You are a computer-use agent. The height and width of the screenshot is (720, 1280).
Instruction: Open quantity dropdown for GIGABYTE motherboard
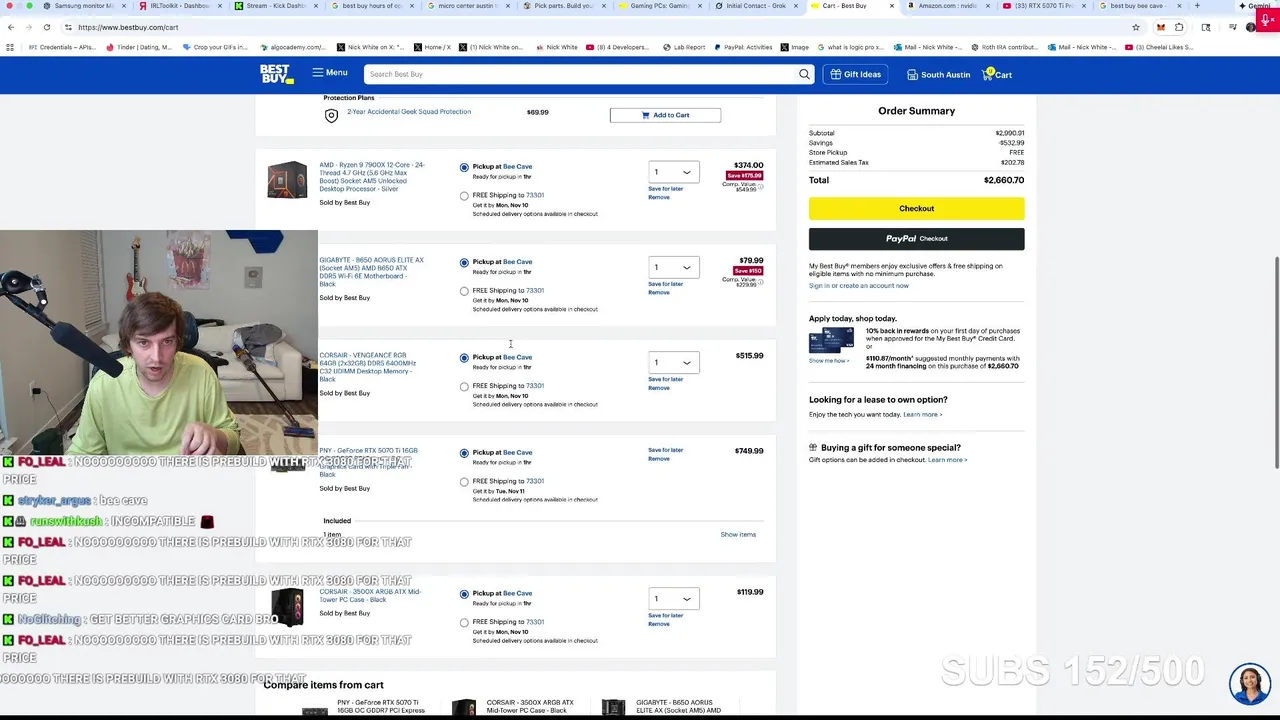[x=673, y=267]
